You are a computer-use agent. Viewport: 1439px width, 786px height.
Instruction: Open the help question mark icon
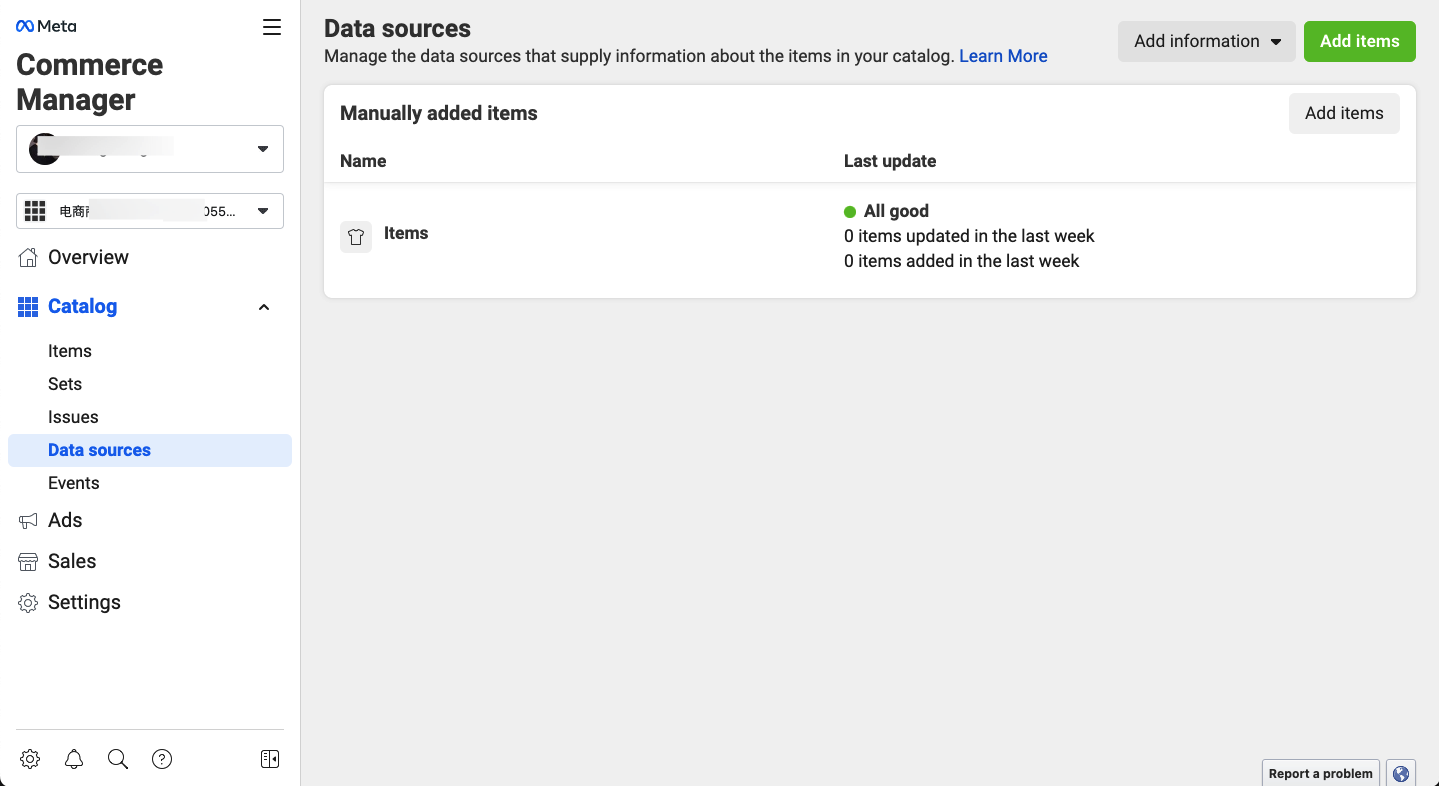(162, 759)
